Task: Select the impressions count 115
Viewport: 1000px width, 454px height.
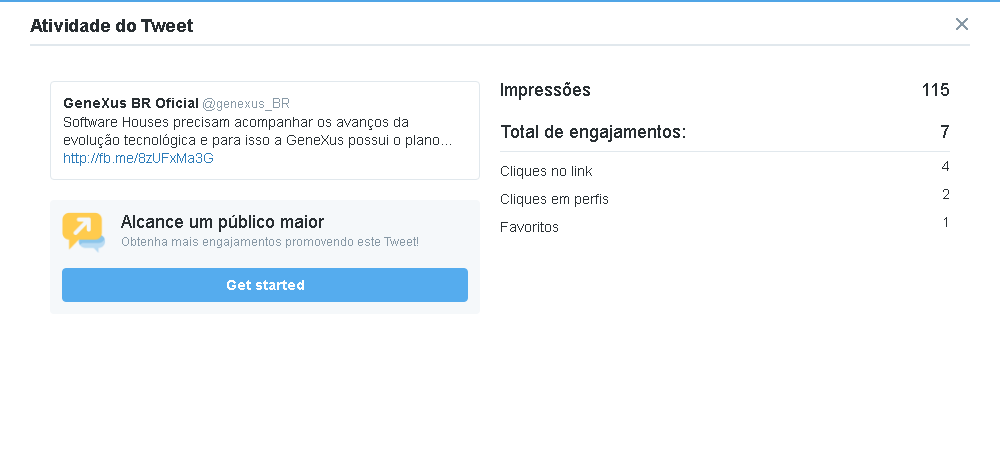Action: tap(936, 90)
